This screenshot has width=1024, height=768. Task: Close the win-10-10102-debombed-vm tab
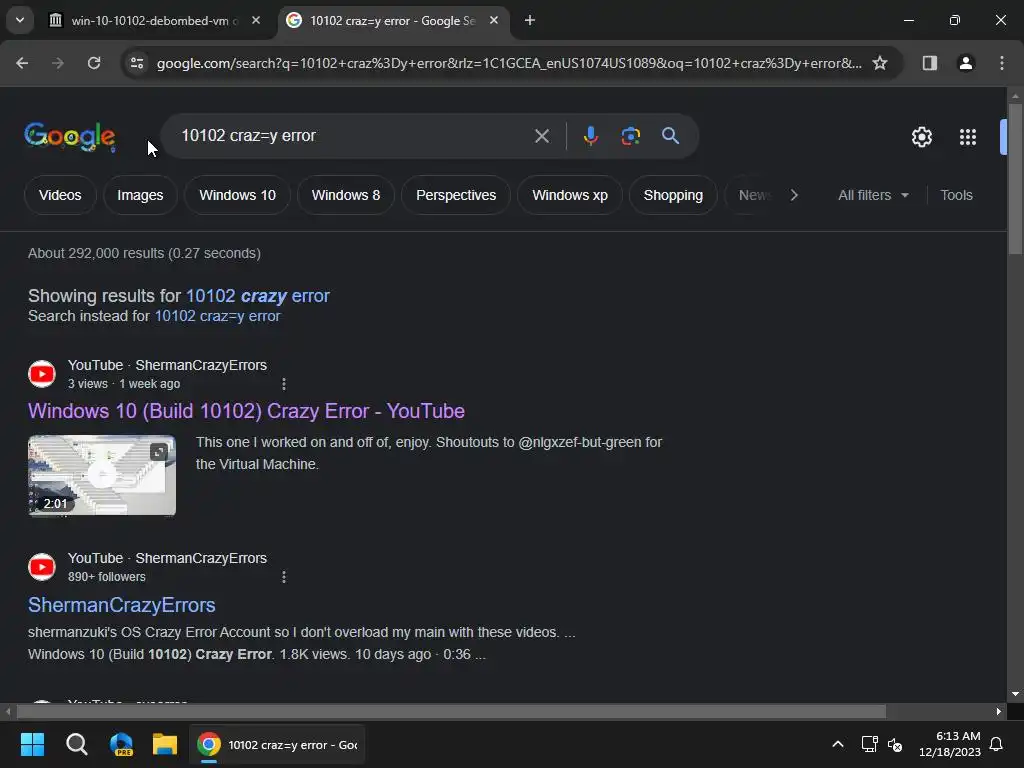coord(256,21)
